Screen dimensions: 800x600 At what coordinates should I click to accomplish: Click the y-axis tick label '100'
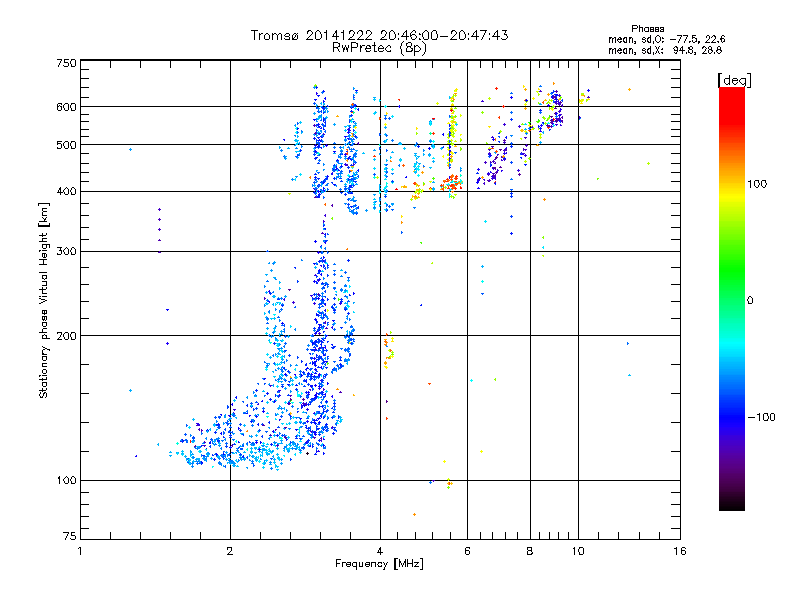point(66,481)
